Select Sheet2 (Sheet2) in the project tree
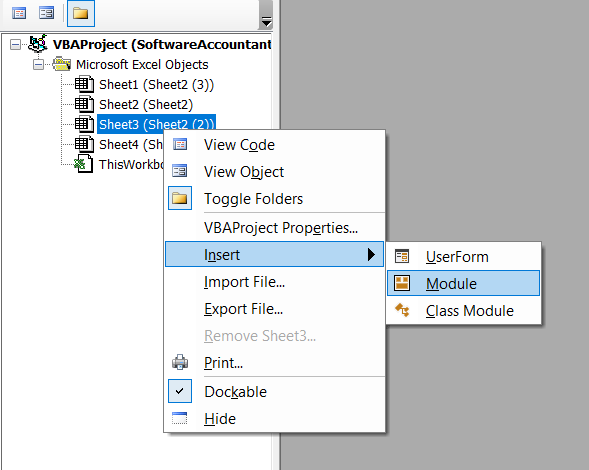 pos(146,104)
